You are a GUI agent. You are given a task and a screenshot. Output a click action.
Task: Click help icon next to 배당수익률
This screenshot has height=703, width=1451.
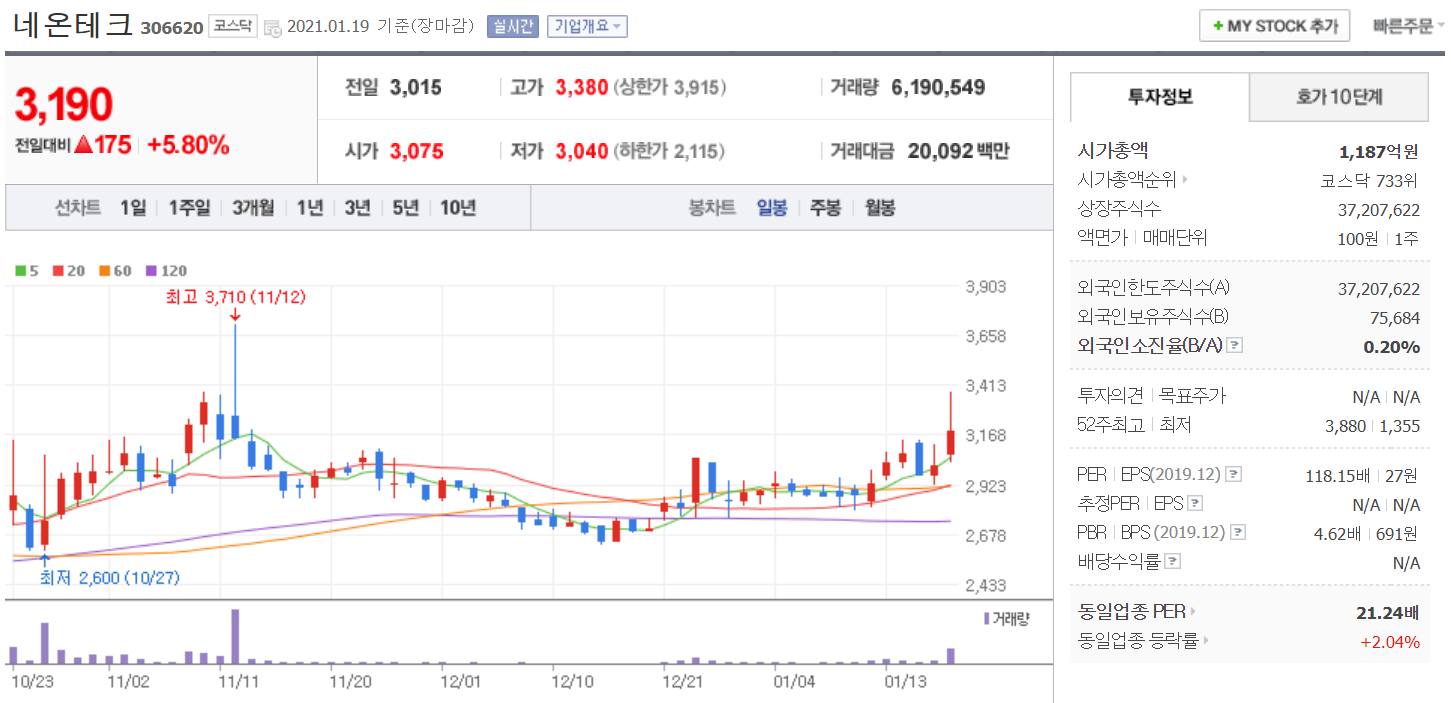[x=1173, y=562]
